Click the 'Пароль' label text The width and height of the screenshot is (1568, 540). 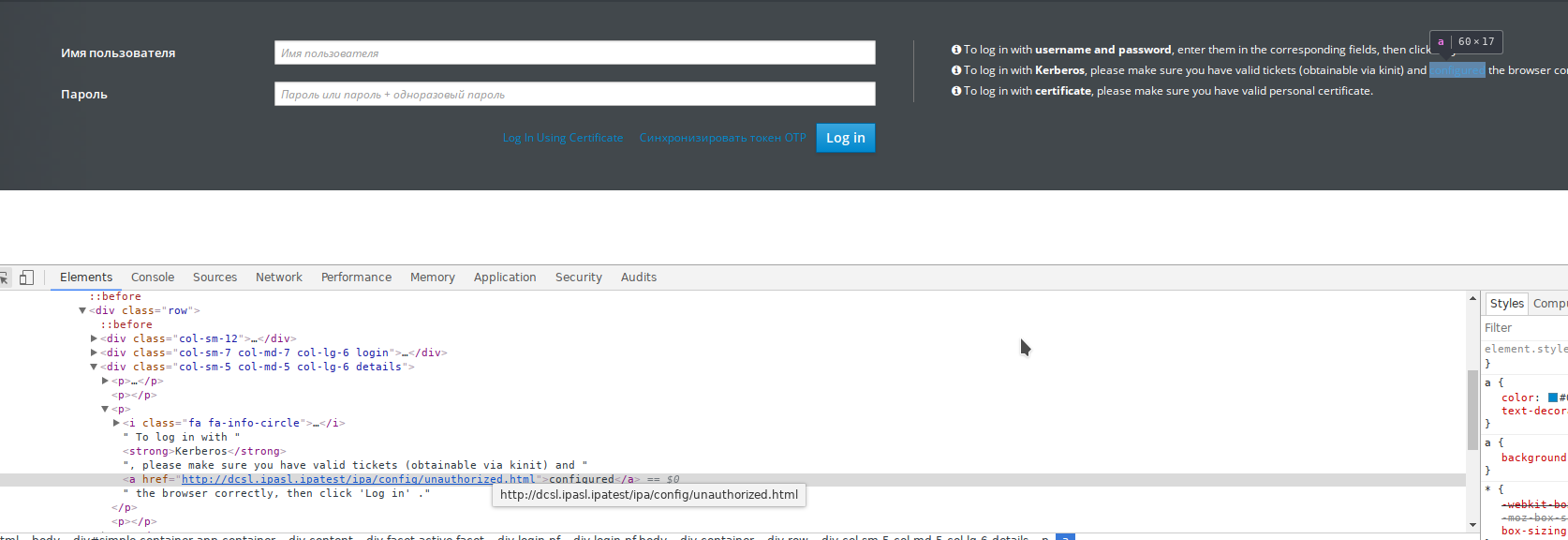tap(84, 95)
